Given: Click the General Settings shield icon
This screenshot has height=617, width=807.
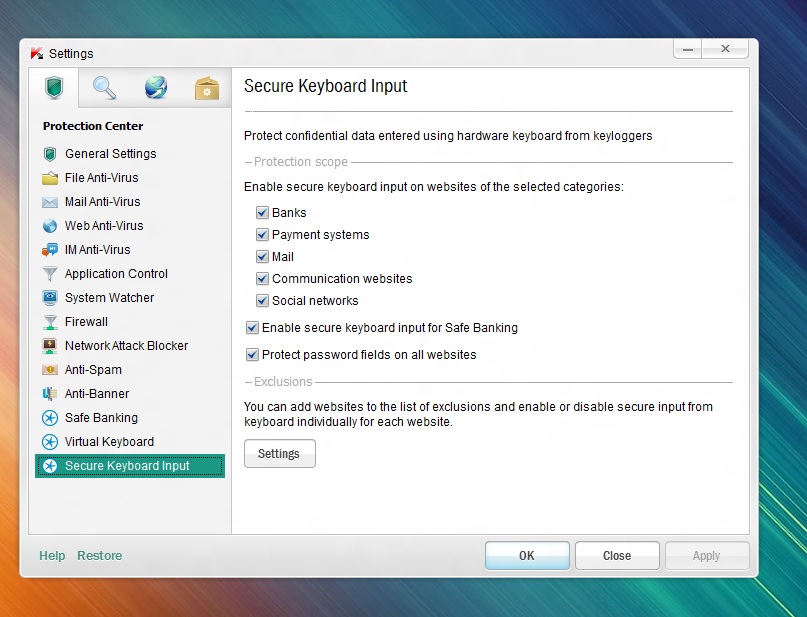Looking at the screenshot, I should pos(50,154).
